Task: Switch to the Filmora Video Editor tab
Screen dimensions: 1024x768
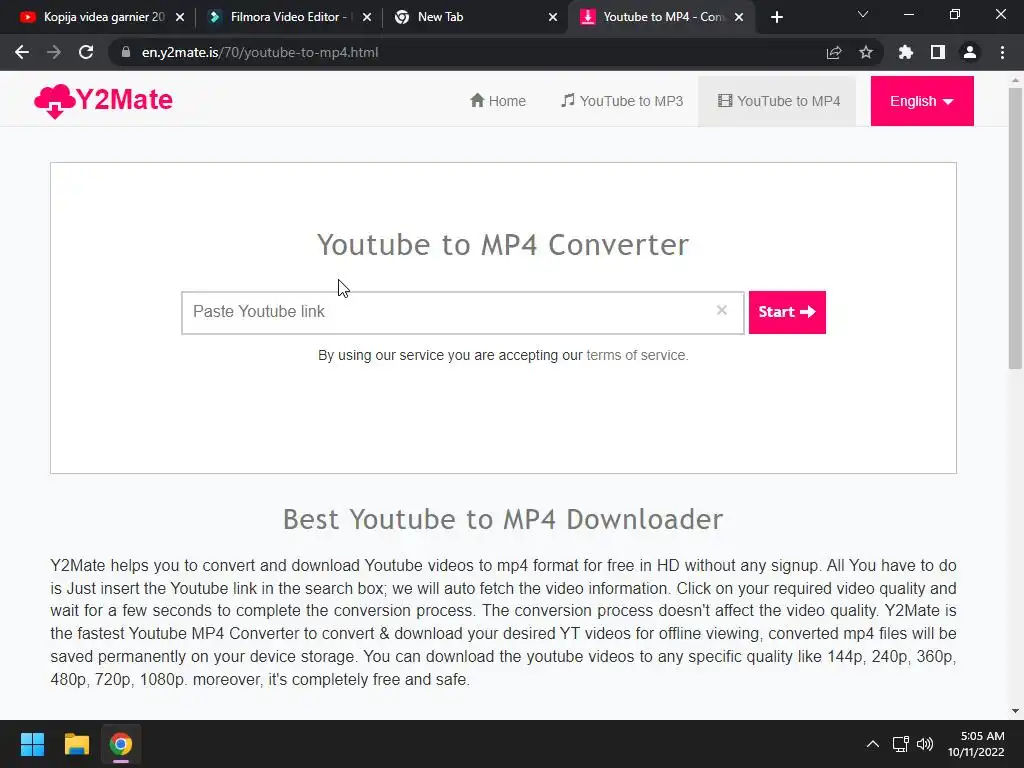Action: [x=287, y=17]
